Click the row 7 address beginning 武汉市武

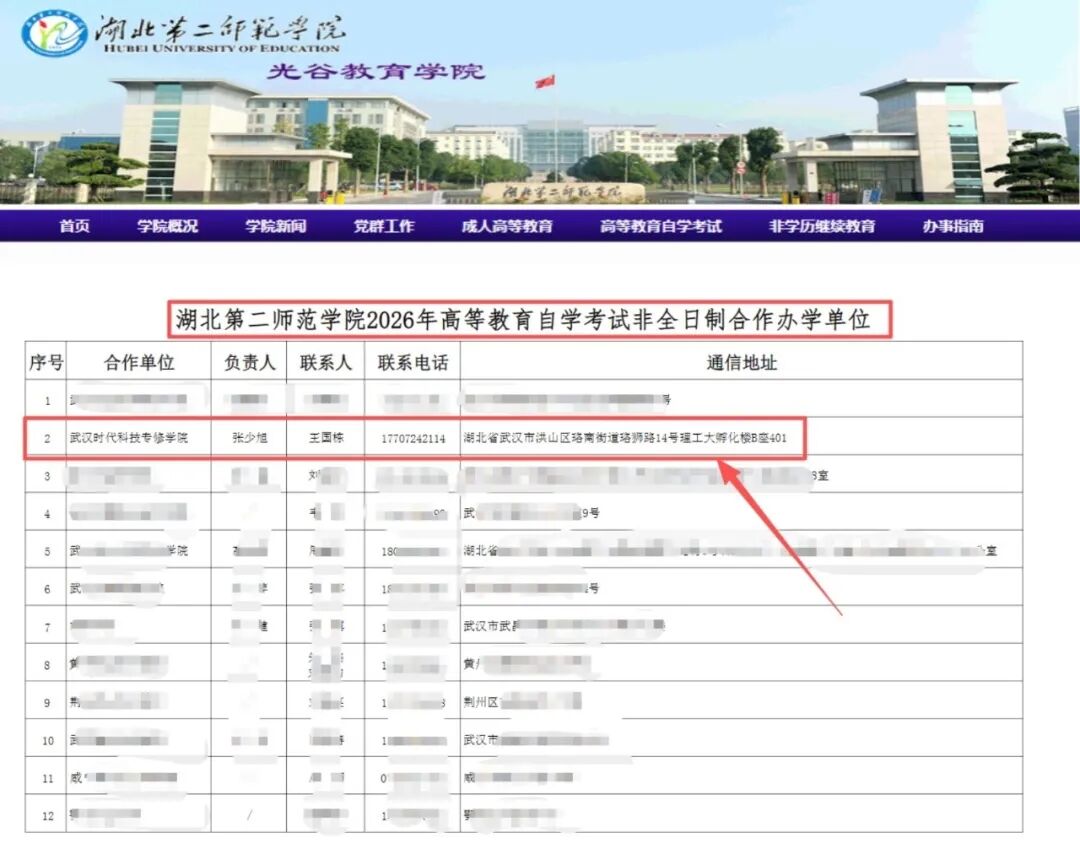click(x=564, y=625)
